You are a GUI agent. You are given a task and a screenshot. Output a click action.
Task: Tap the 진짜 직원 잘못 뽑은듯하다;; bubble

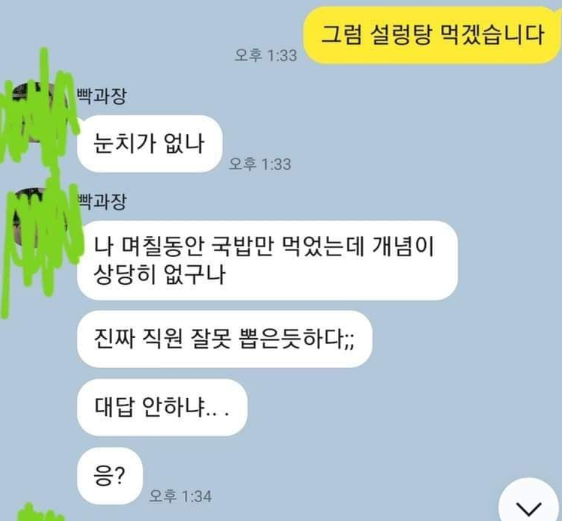tap(224, 339)
